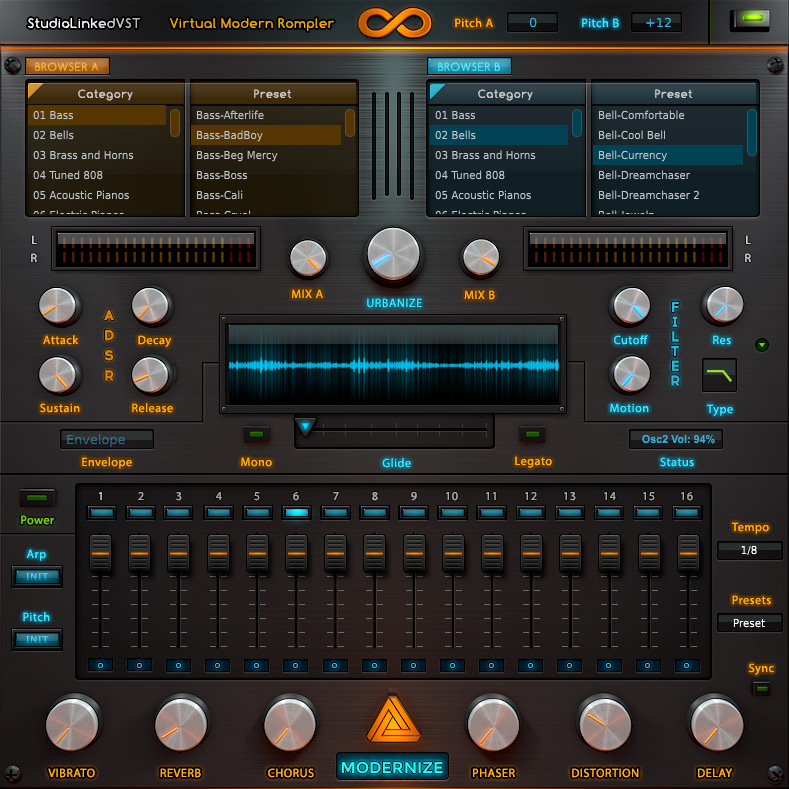Image resolution: width=789 pixels, height=789 pixels.
Task: Click the MIX B knob
Action: coord(481,257)
